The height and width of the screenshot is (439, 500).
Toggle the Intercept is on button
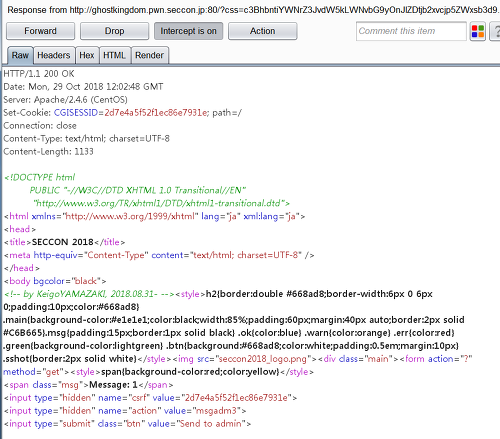(x=188, y=31)
